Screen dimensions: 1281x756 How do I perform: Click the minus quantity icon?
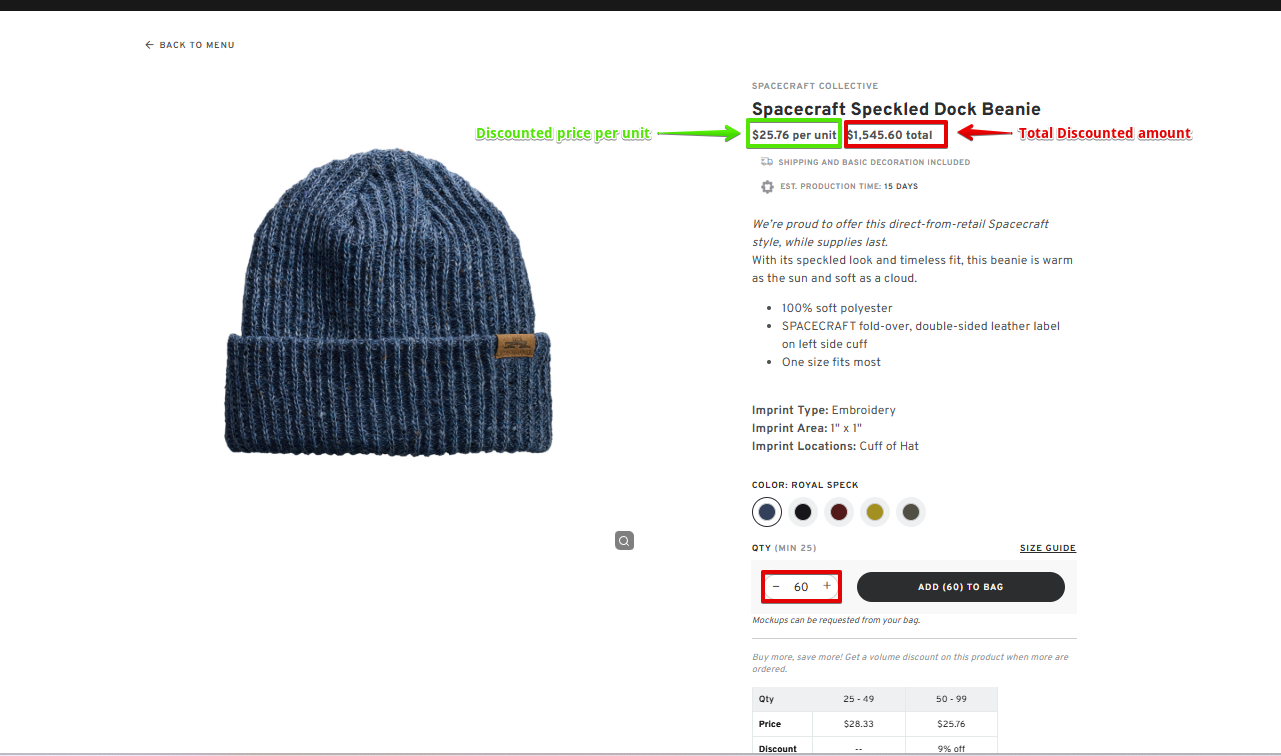pos(776,586)
